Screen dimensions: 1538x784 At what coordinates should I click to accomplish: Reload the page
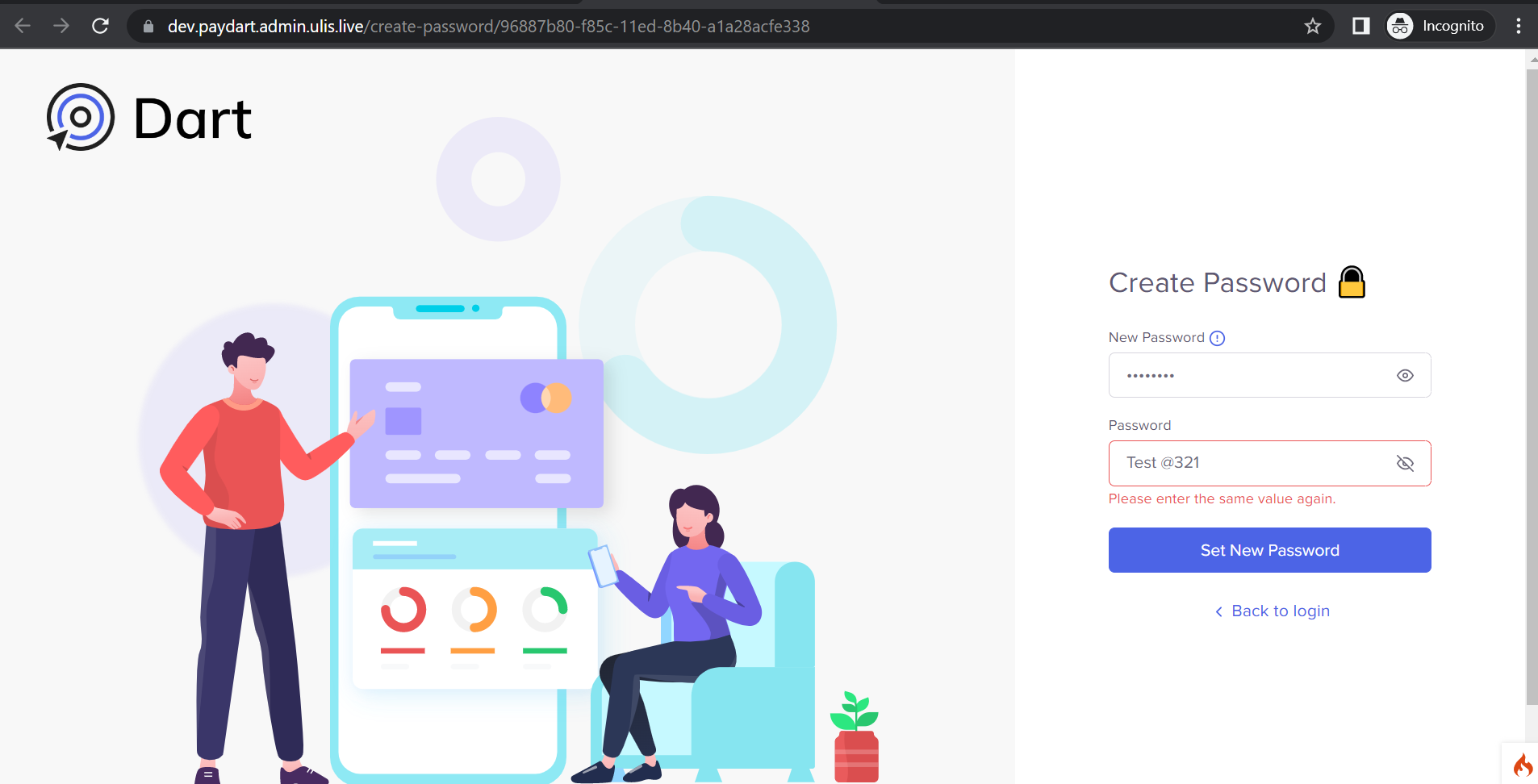(x=100, y=26)
